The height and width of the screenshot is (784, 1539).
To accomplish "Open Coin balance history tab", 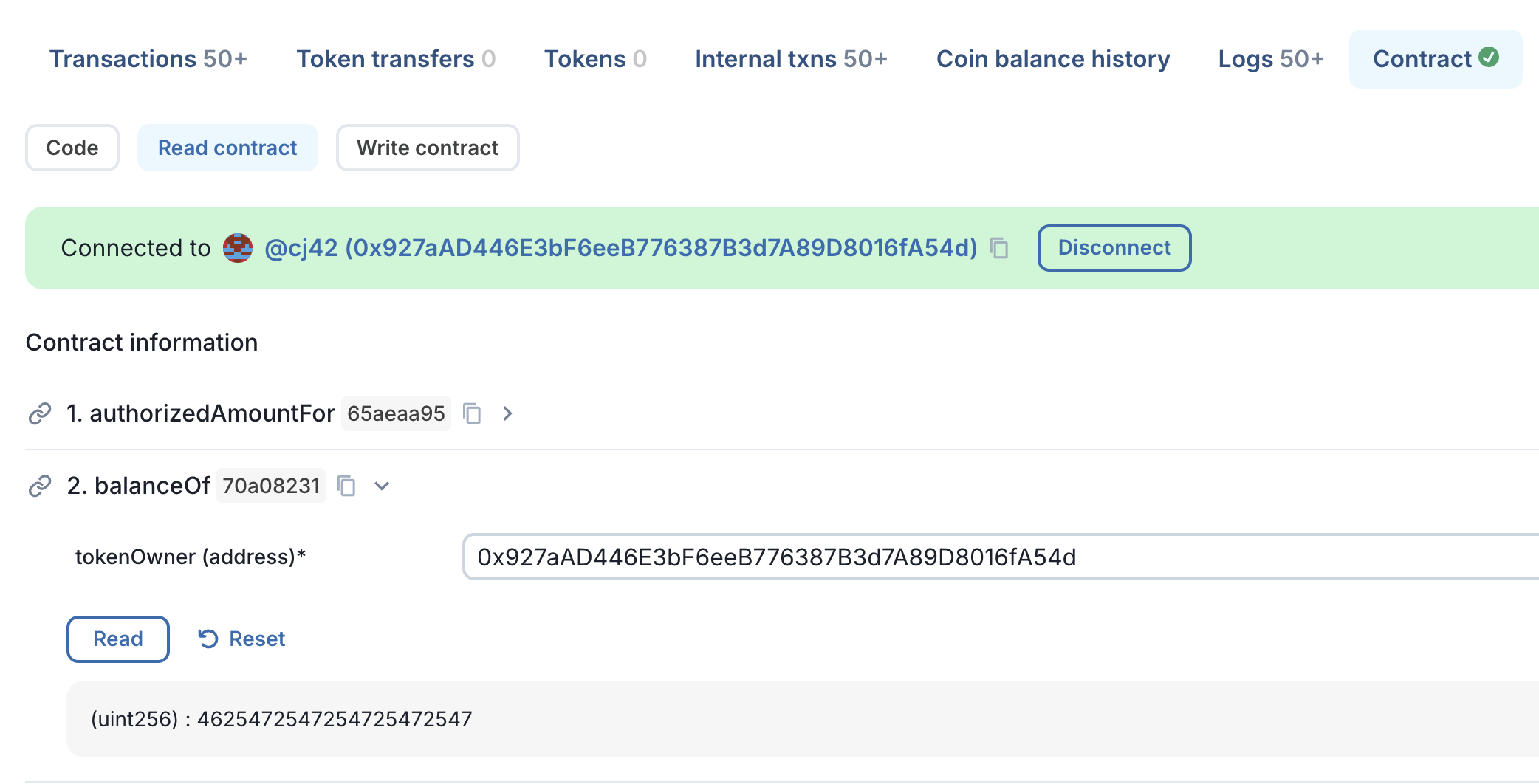I will (x=1053, y=59).
